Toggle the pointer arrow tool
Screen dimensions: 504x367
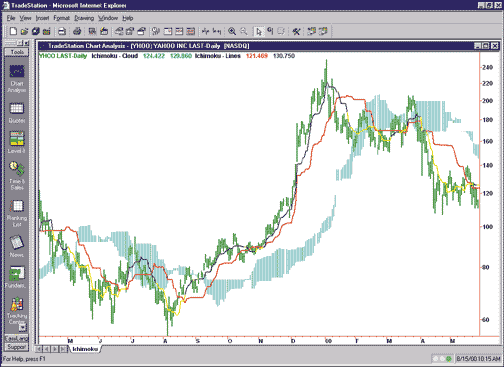click(x=259, y=31)
